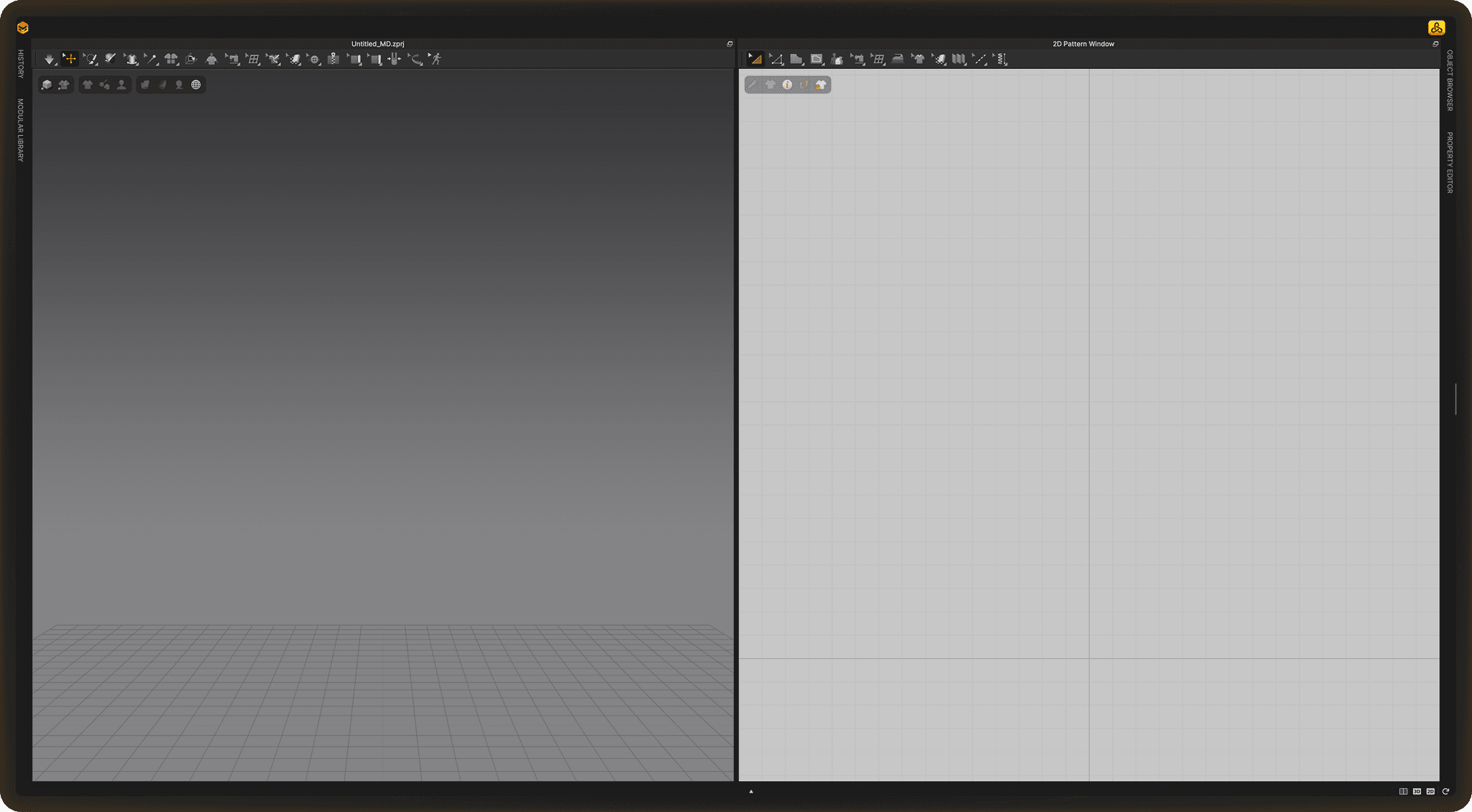Switch to 2D-only view with the 2D button
The width and height of the screenshot is (1472, 812).
(1432, 790)
